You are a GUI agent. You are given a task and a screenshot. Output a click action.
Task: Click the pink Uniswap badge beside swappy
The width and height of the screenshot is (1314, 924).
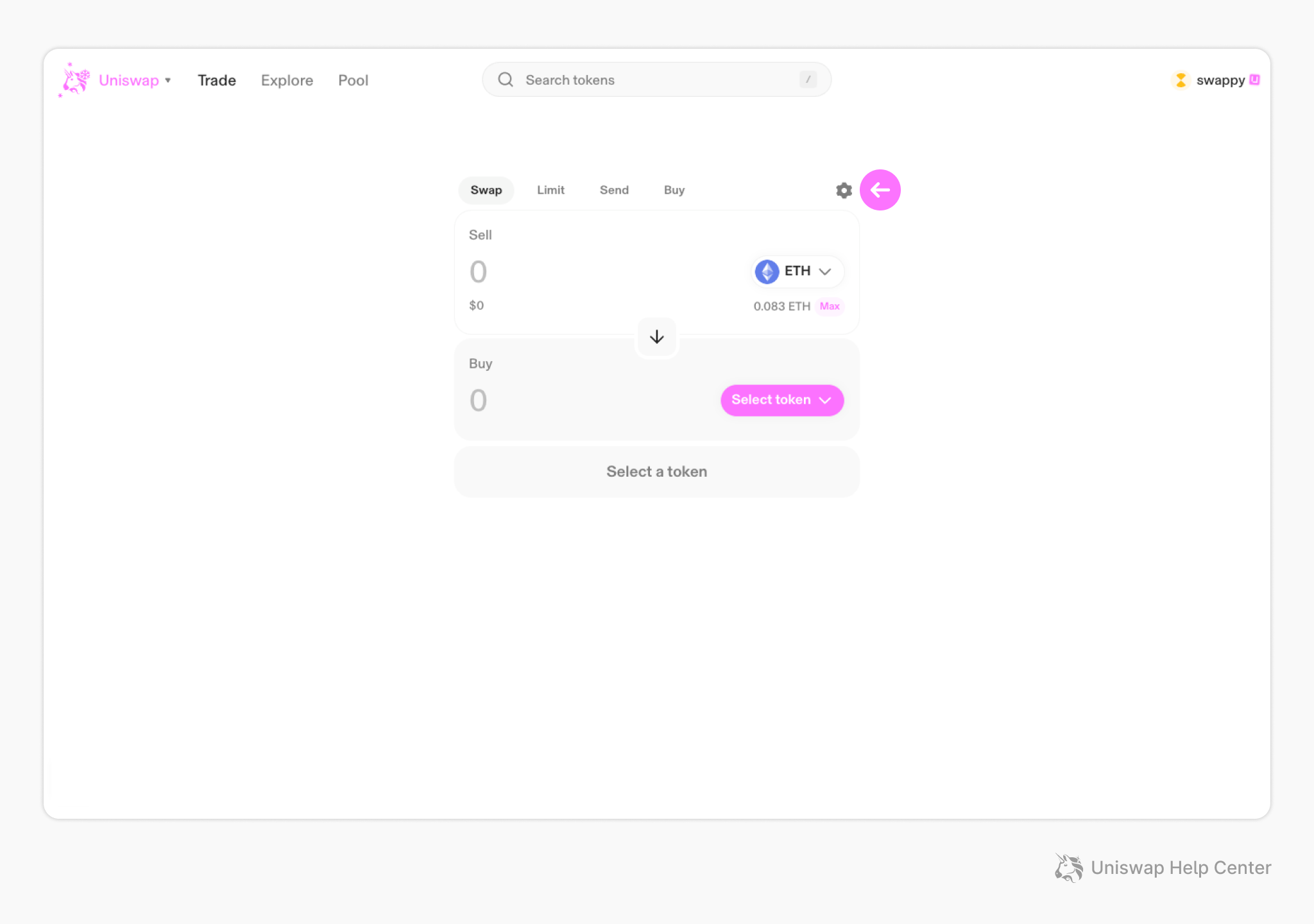pos(1255,80)
